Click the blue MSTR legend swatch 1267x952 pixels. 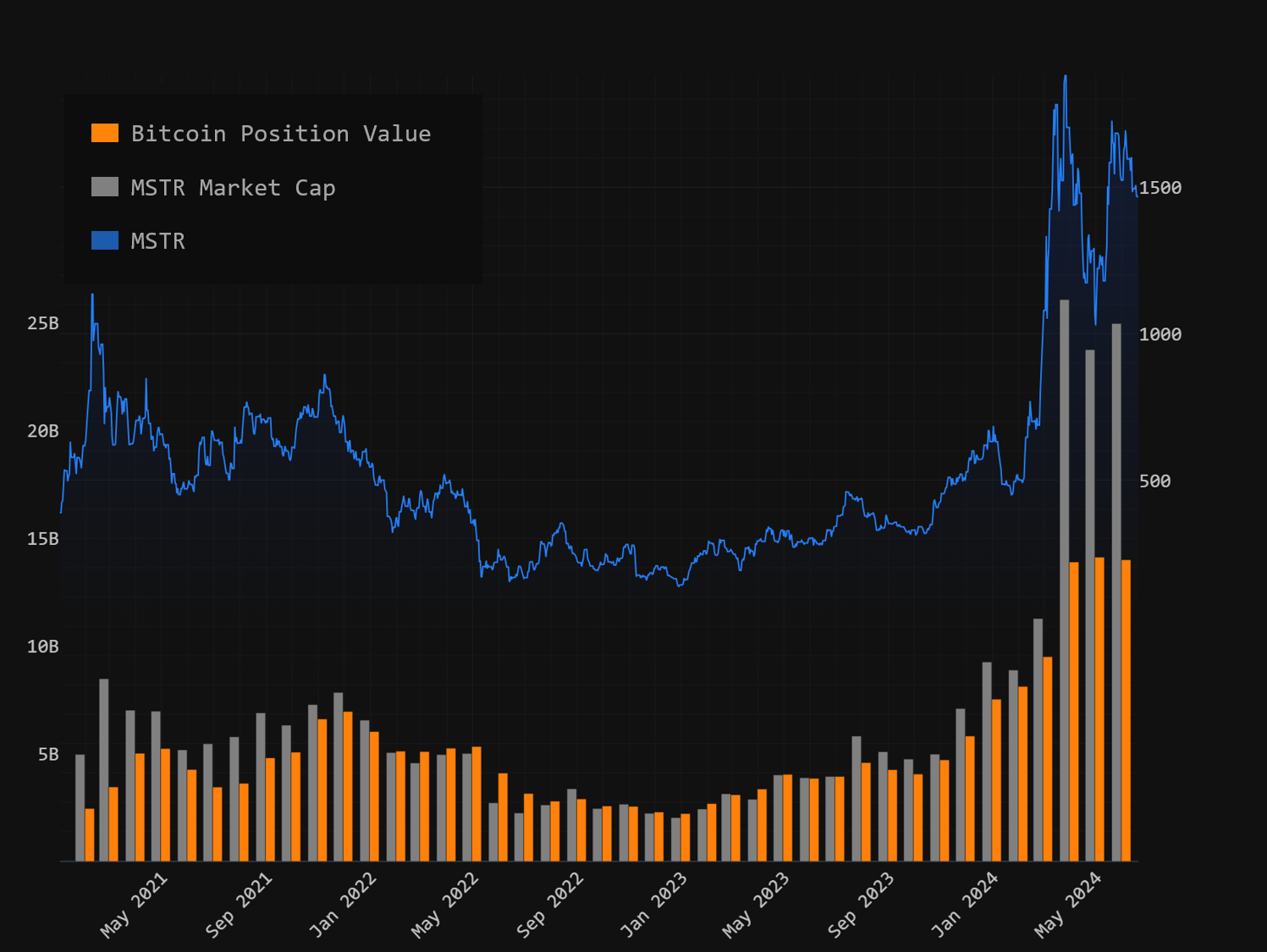(x=105, y=240)
